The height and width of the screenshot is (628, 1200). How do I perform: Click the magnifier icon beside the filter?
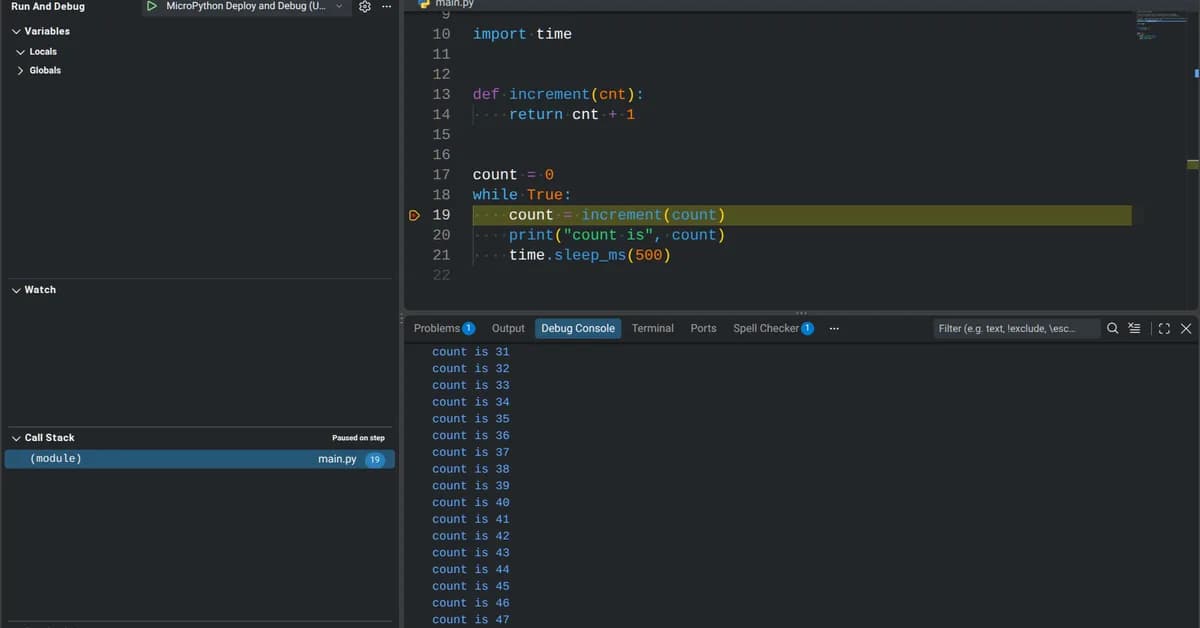click(x=1113, y=328)
